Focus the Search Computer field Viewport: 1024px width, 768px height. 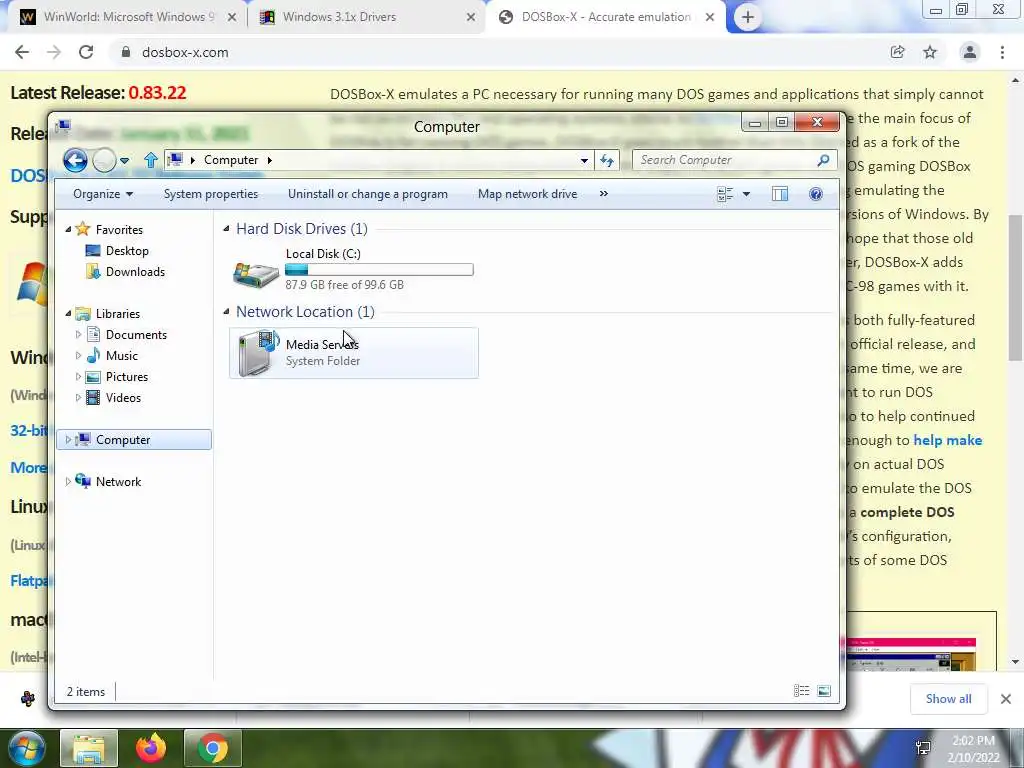(735, 160)
